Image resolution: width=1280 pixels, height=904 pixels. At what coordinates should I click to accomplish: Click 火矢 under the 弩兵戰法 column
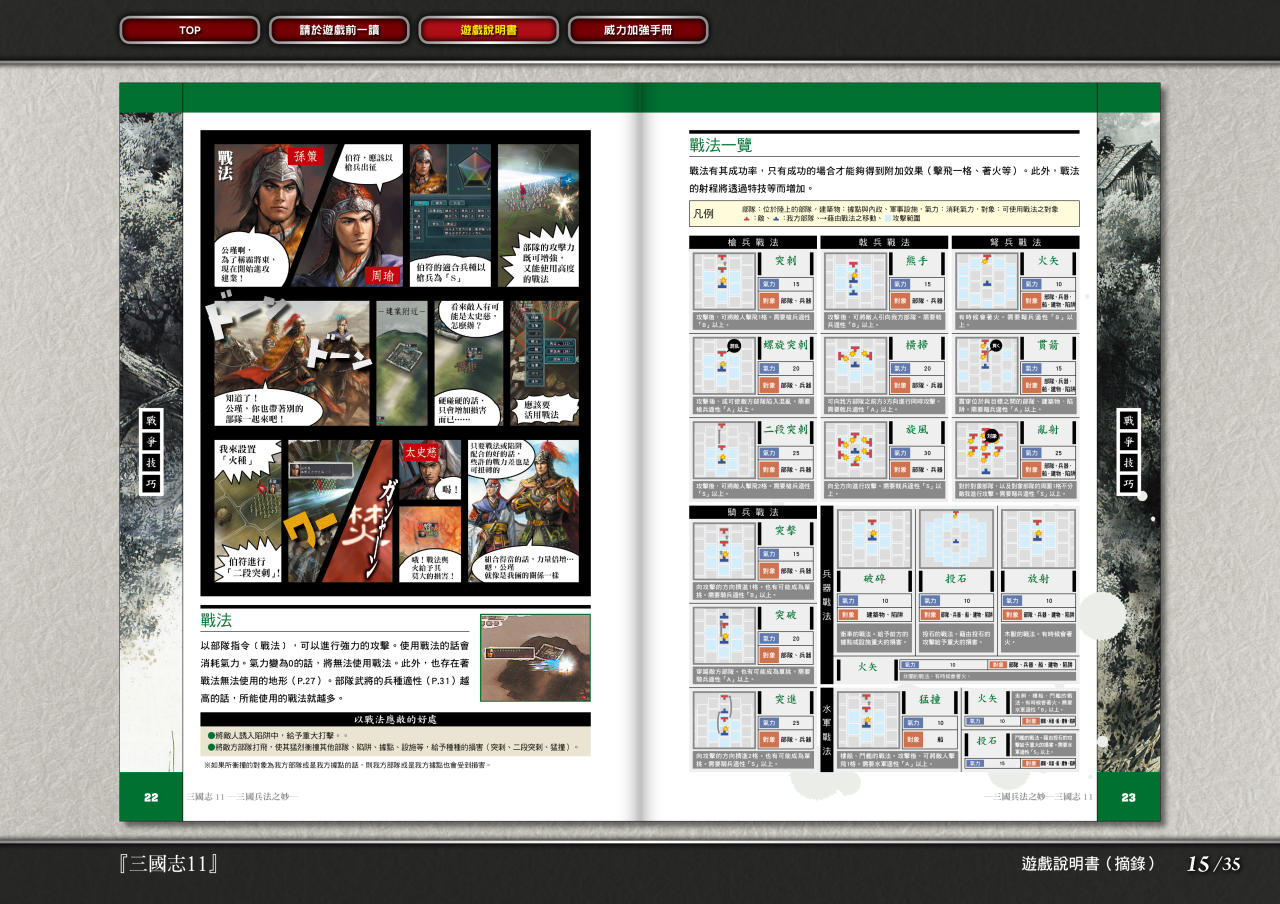coord(1048,261)
